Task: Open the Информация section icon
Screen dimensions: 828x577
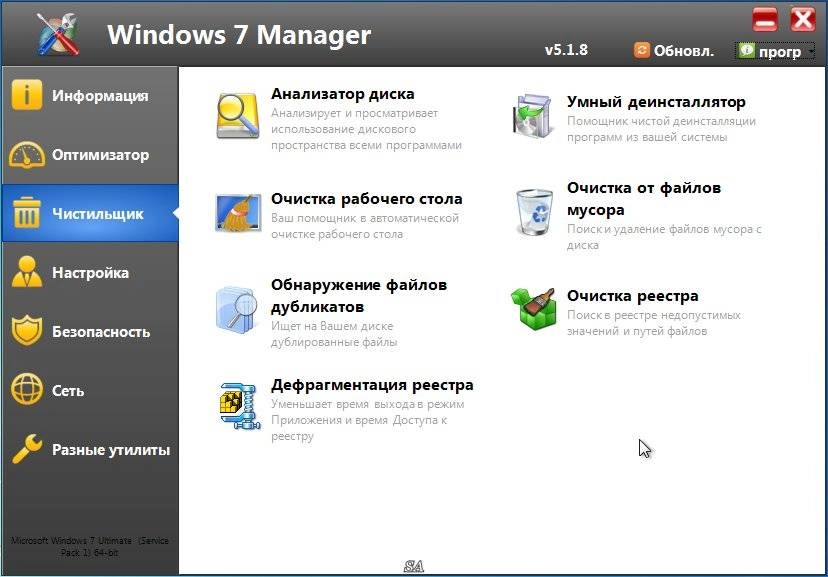Action: tap(26, 95)
